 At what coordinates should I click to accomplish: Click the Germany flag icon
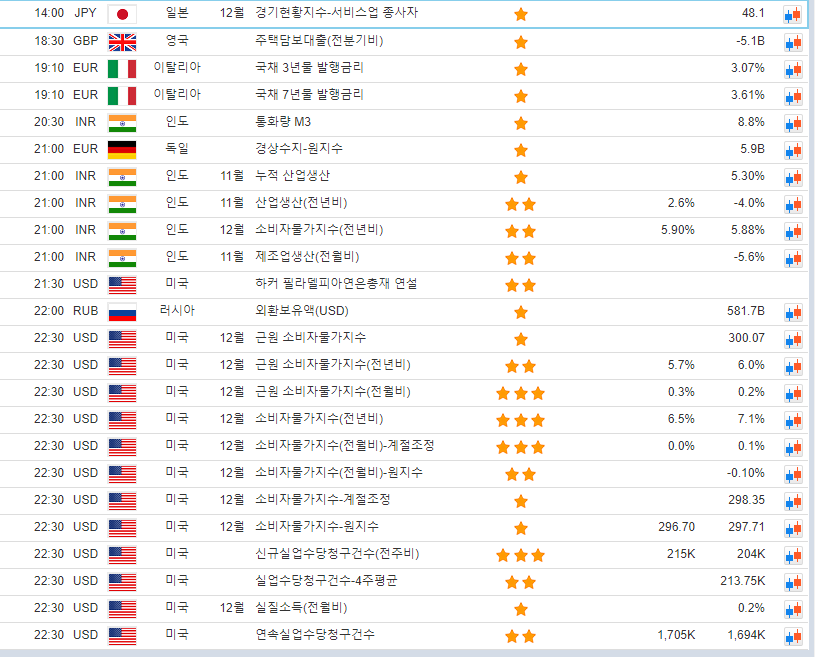(122, 150)
